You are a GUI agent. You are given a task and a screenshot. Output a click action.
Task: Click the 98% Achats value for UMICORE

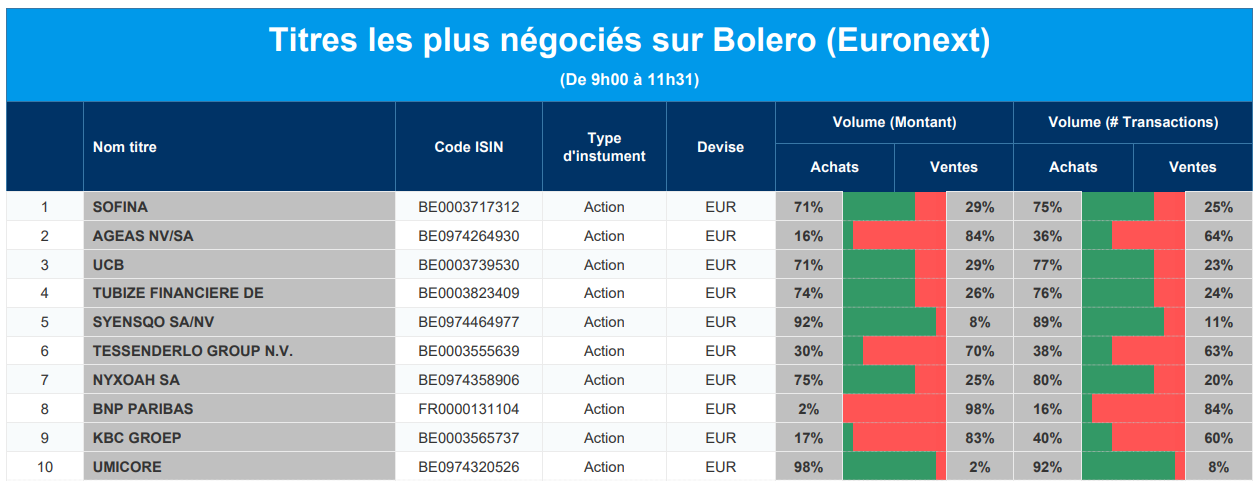[809, 467]
